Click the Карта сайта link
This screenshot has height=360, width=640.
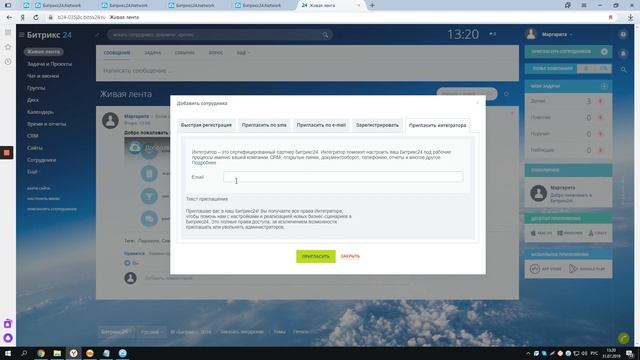point(38,188)
